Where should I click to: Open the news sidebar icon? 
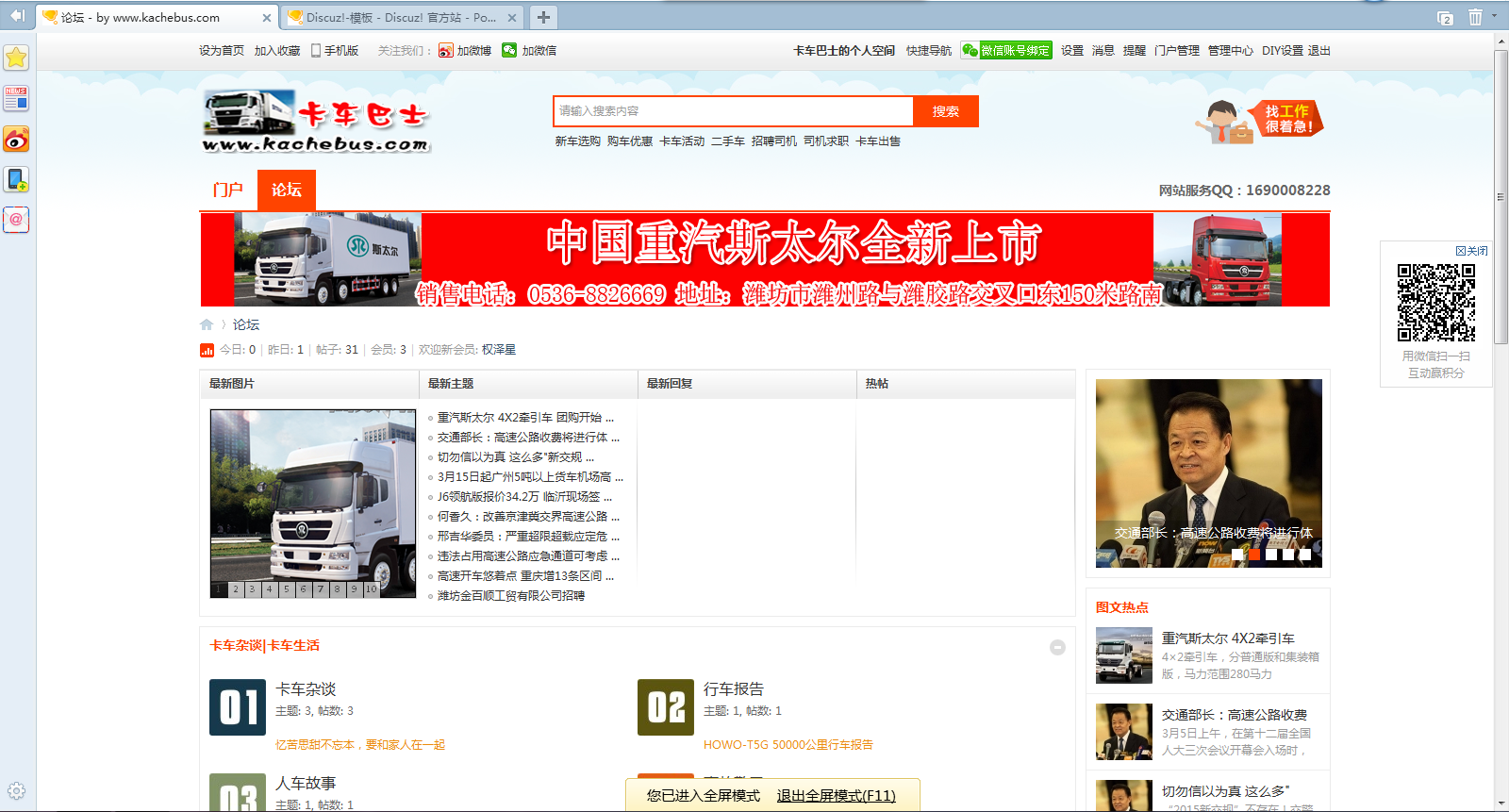16,98
